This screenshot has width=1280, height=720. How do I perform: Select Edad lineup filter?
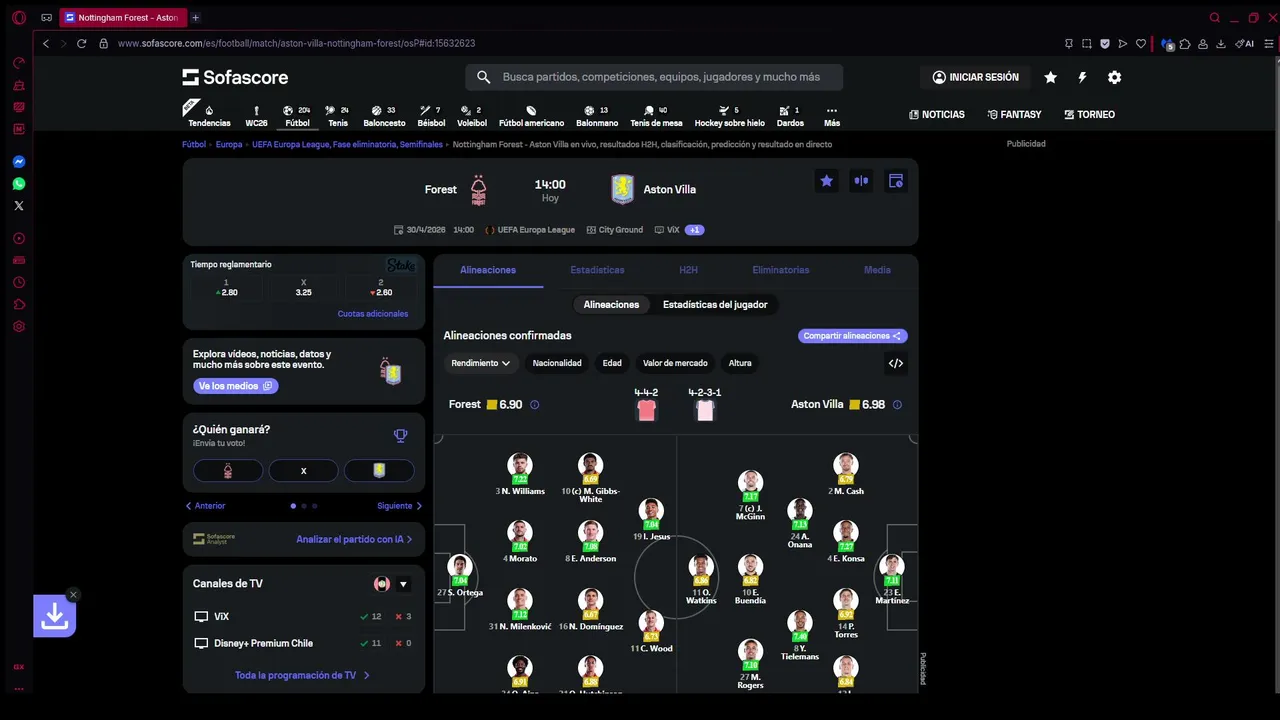point(612,363)
